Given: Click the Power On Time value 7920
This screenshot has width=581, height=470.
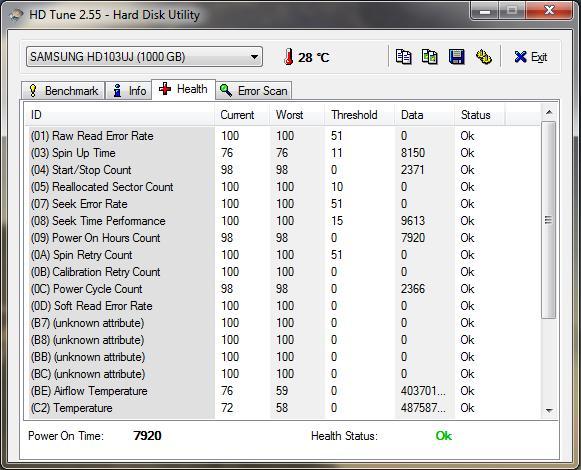Looking at the screenshot, I should coord(147,436).
